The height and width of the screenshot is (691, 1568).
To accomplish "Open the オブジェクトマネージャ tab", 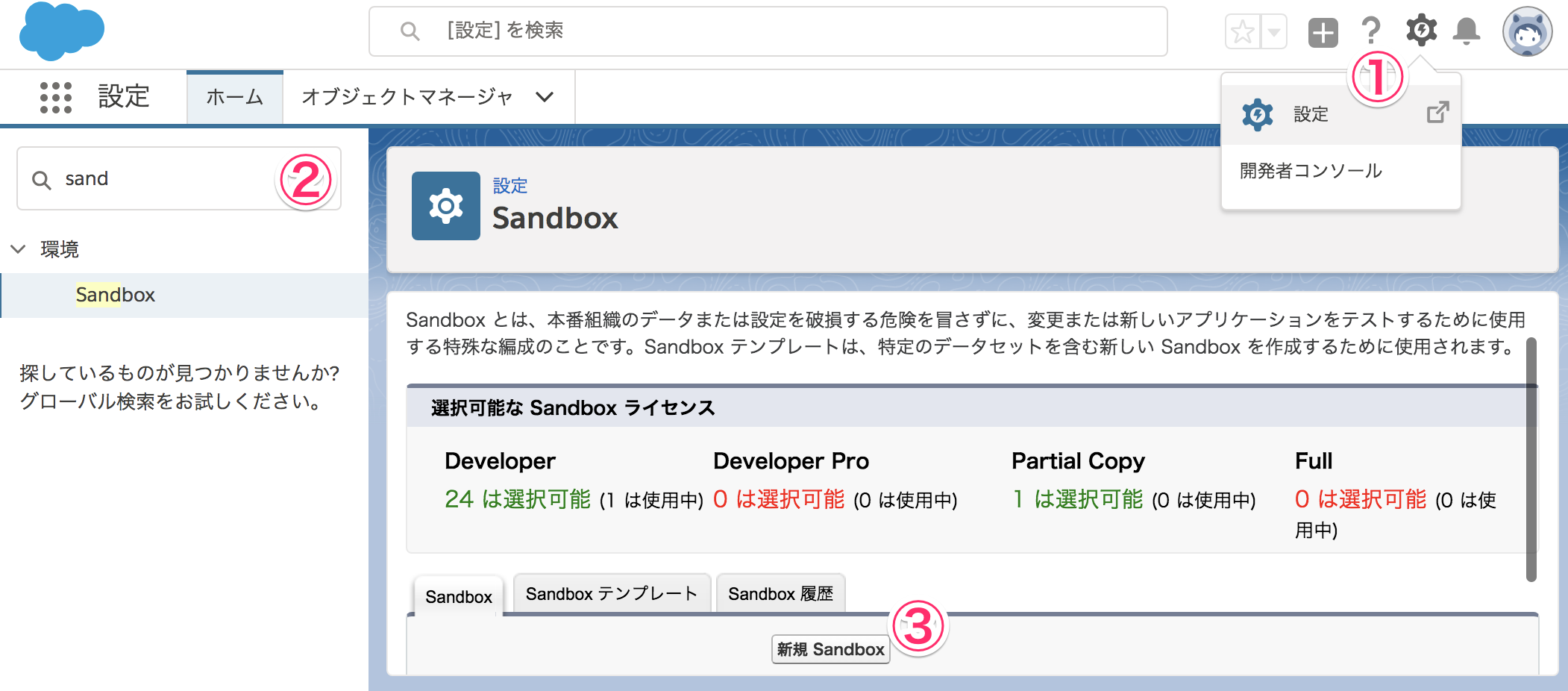I will point(407,97).
